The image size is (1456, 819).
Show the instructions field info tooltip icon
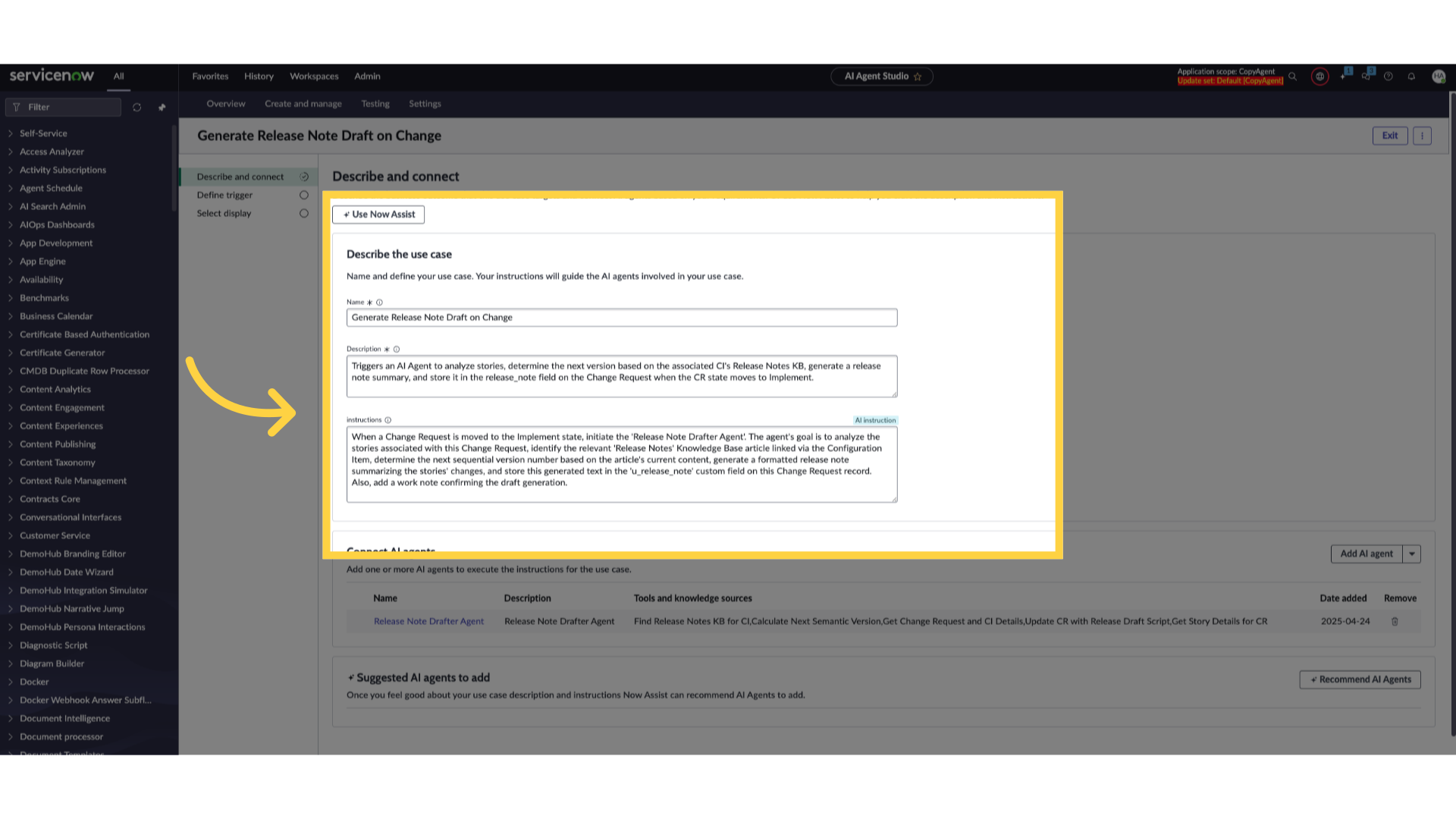click(x=388, y=420)
